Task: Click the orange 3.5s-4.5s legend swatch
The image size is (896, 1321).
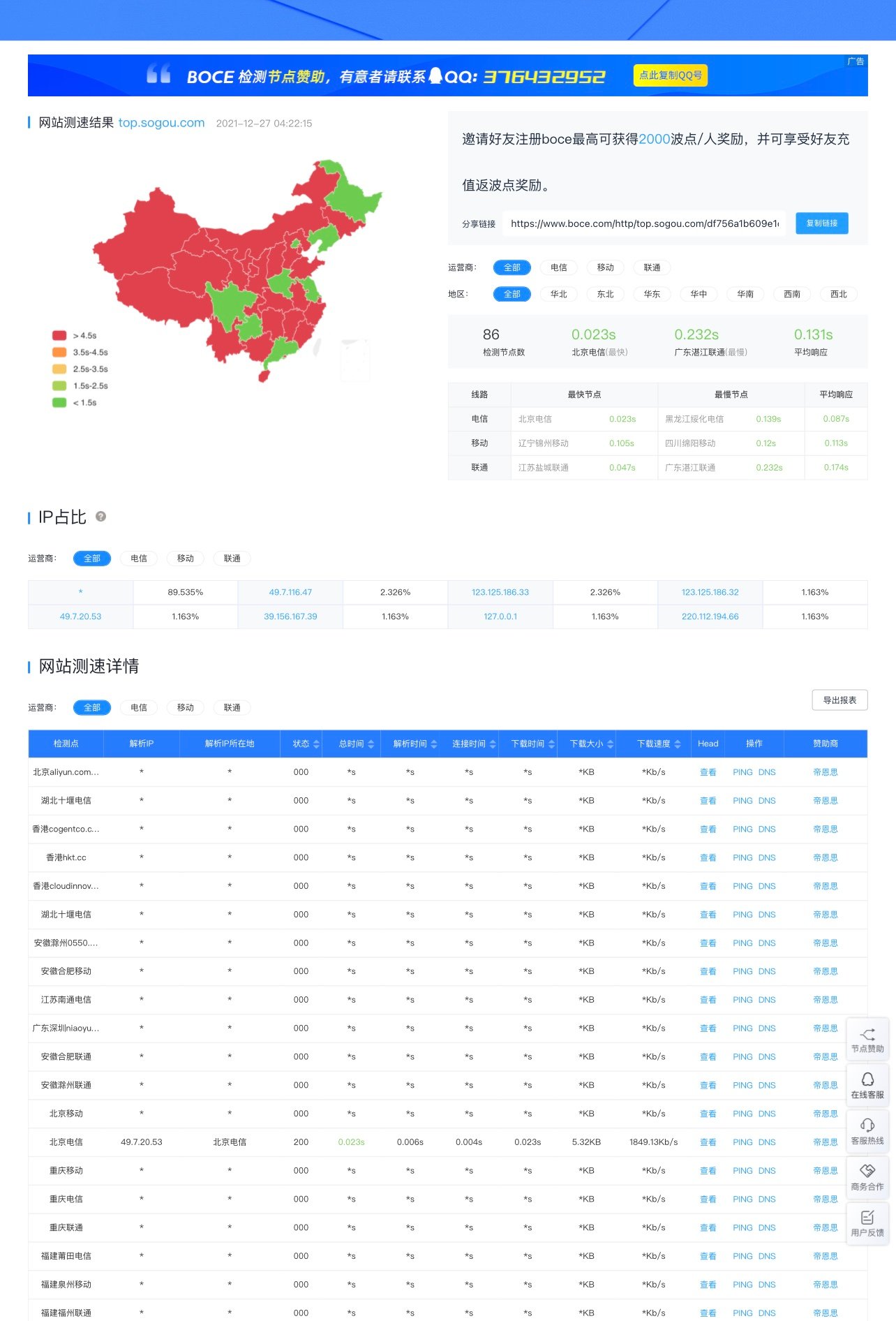Action: (59, 353)
